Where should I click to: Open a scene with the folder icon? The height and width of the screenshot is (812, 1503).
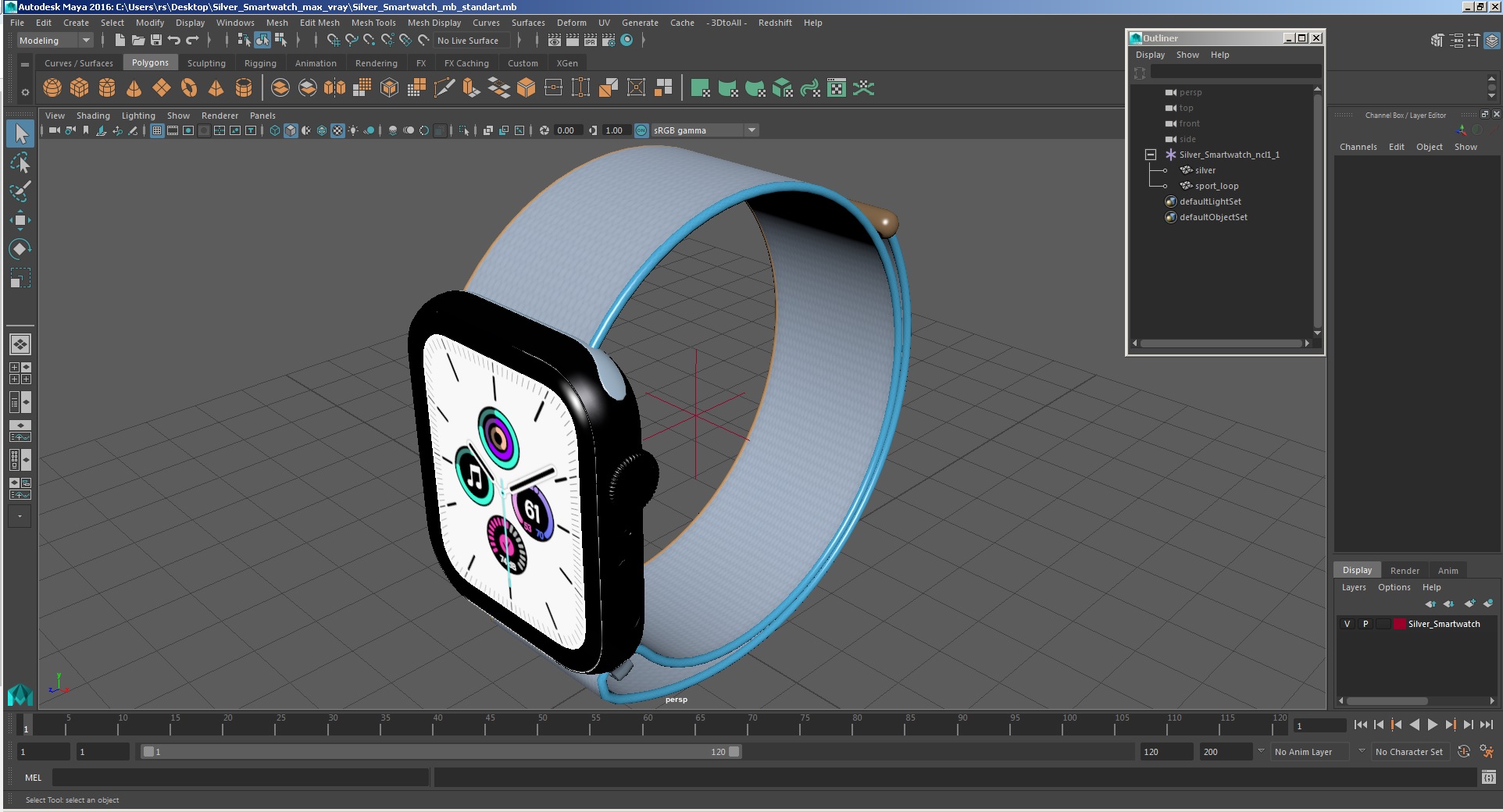click(138, 41)
